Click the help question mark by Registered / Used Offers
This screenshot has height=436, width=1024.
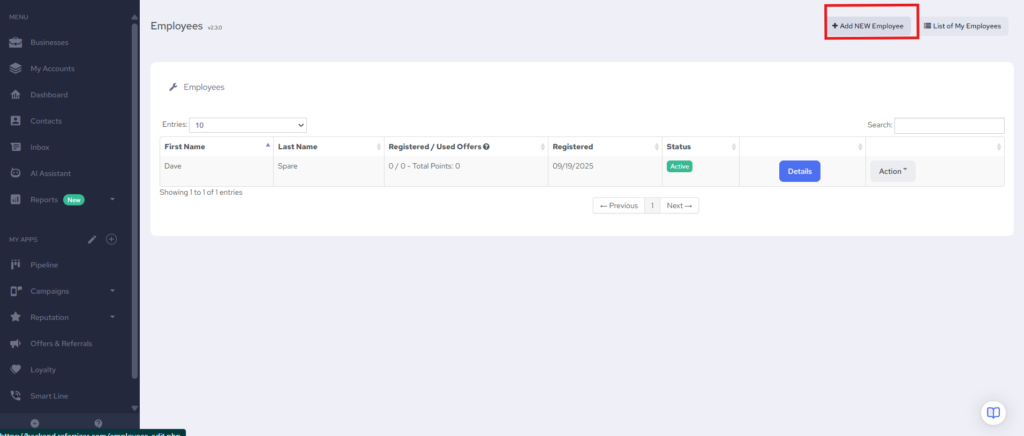point(486,147)
